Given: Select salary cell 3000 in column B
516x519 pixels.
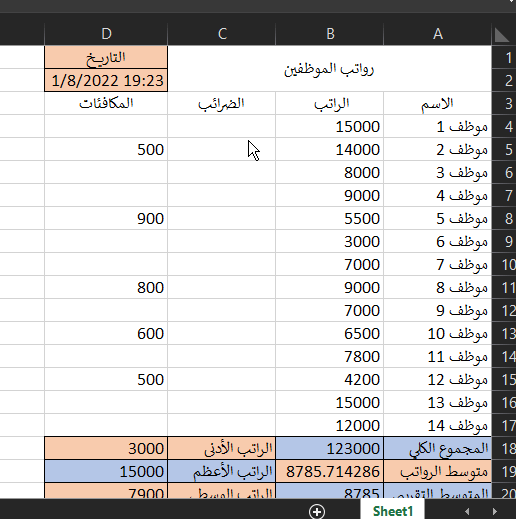Looking at the screenshot, I should click(330, 241).
